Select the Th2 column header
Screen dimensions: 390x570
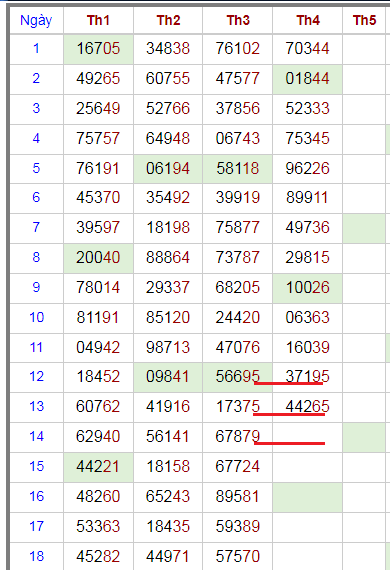coord(168,20)
